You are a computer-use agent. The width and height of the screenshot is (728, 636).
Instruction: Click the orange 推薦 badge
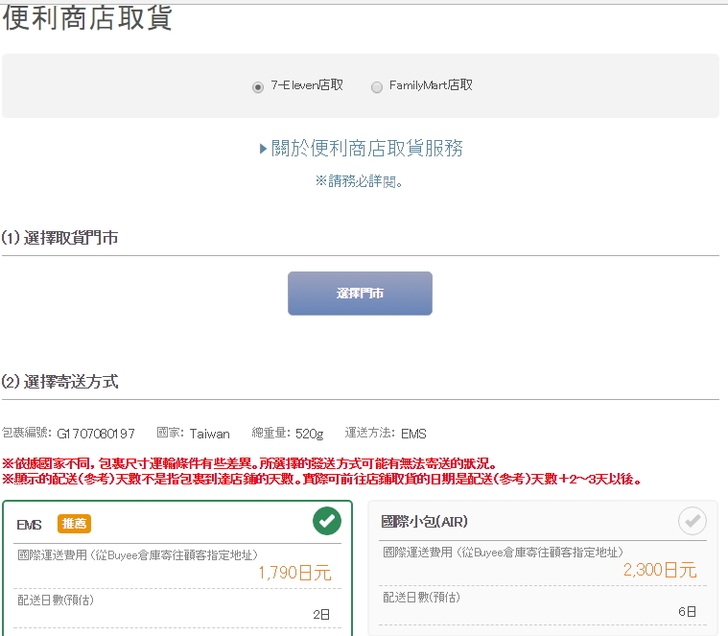[x=74, y=524]
